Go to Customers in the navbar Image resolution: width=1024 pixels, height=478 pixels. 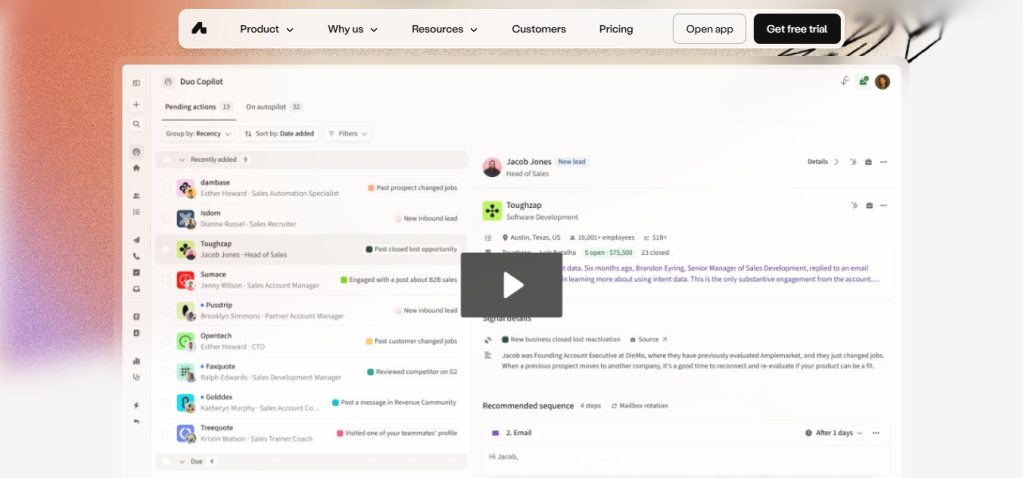coord(539,29)
